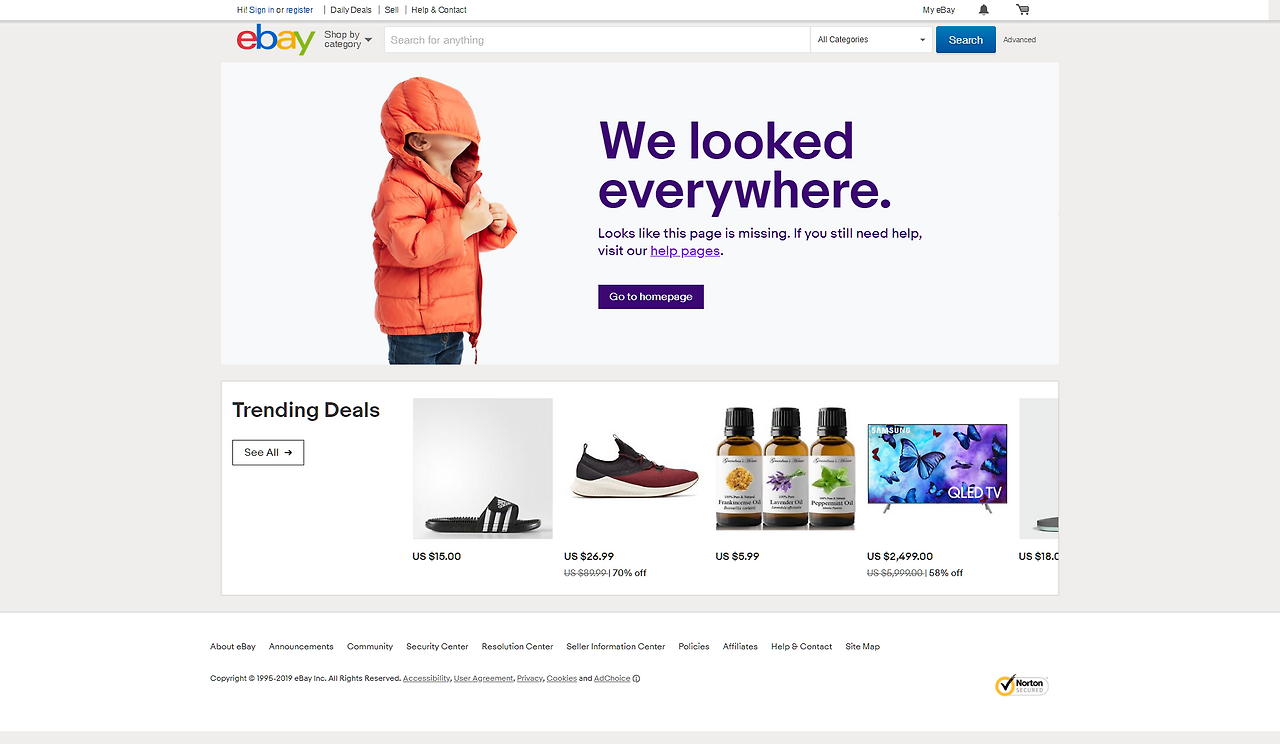Open Resolution Center footer link
The width and height of the screenshot is (1280, 744).
517,647
